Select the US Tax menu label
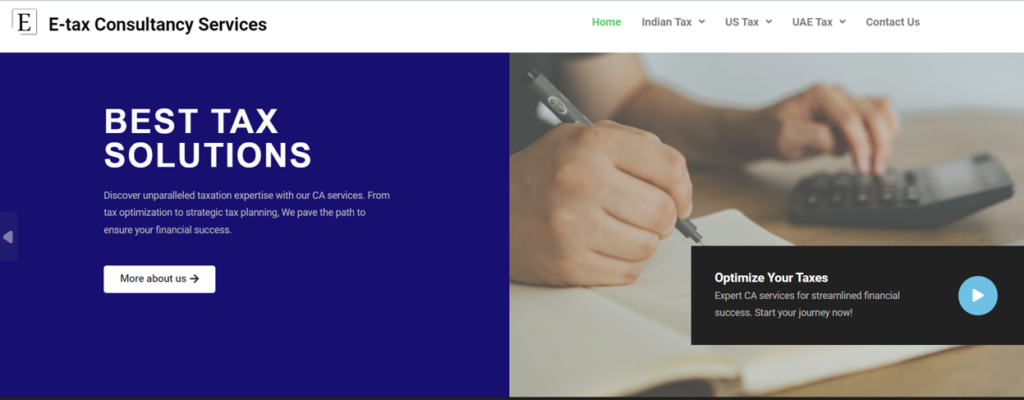Viewport: 1024px width, 400px height. [x=741, y=22]
